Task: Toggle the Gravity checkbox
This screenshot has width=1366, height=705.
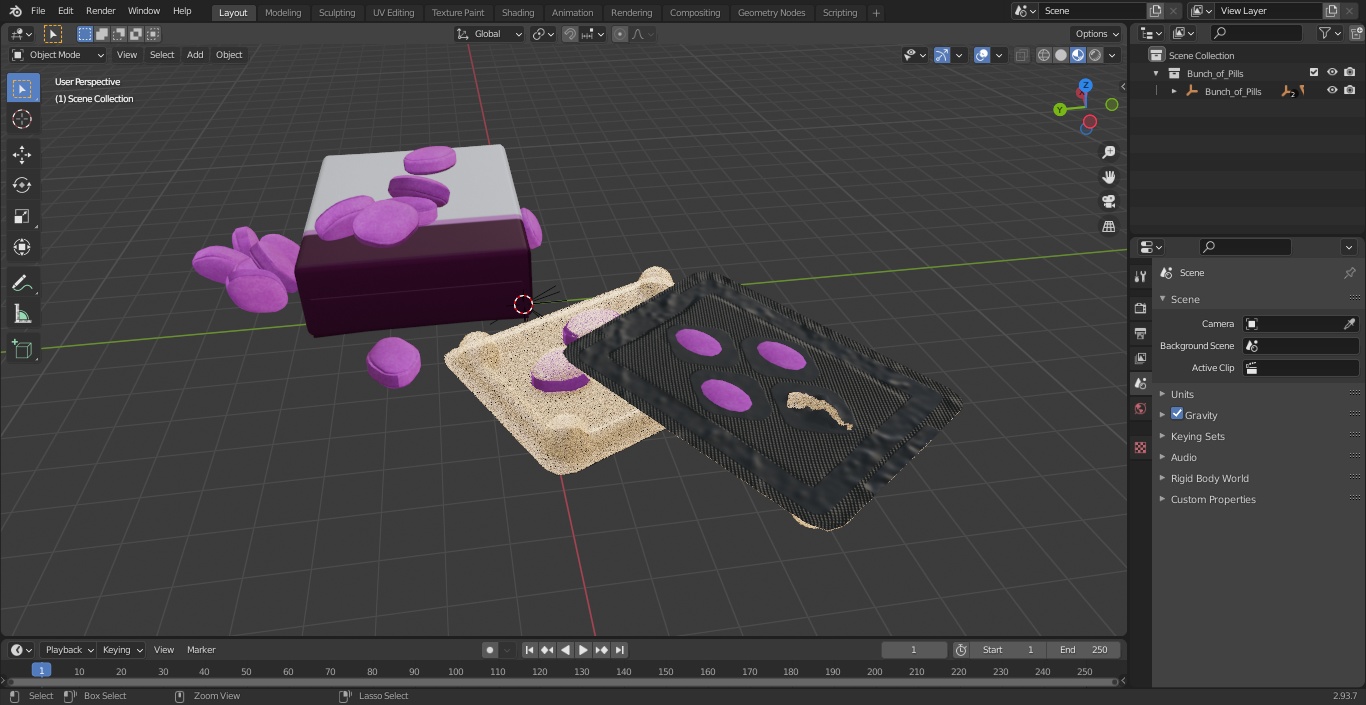Action: point(1177,414)
